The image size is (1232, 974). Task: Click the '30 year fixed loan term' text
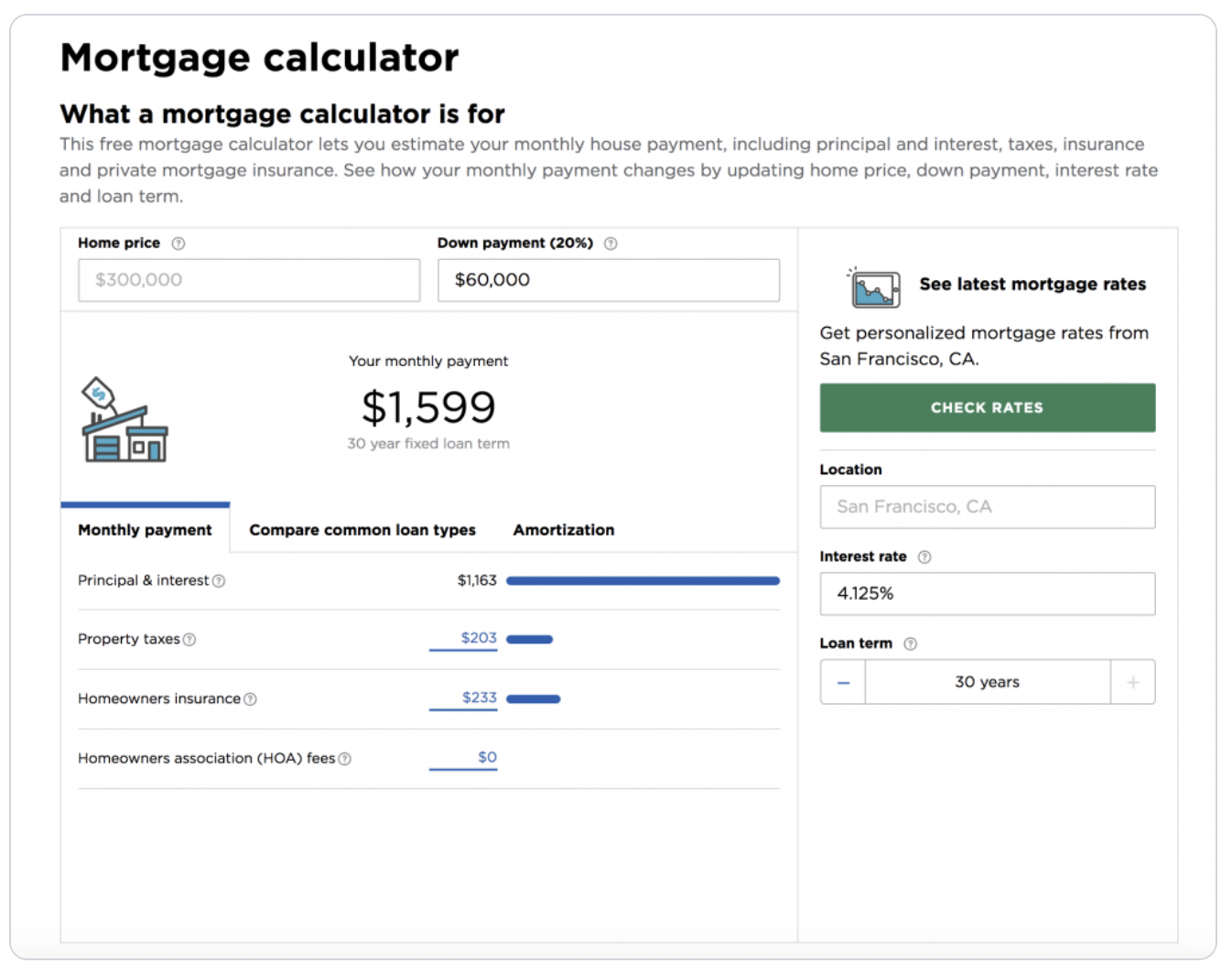click(x=428, y=444)
